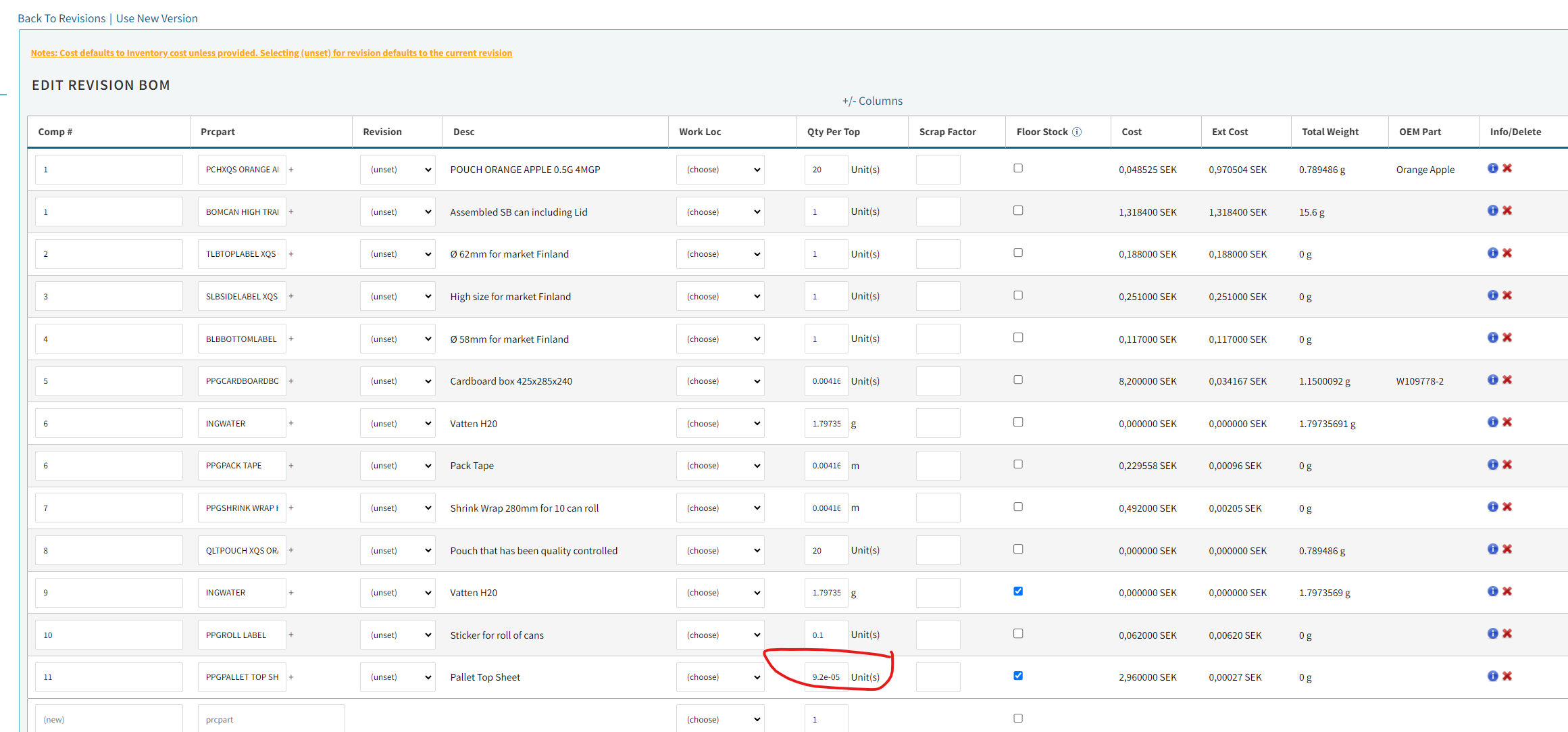Open info for Assembled SB can row
The width and height of the screenshot is (1568, 732).
coord(1492,211)
